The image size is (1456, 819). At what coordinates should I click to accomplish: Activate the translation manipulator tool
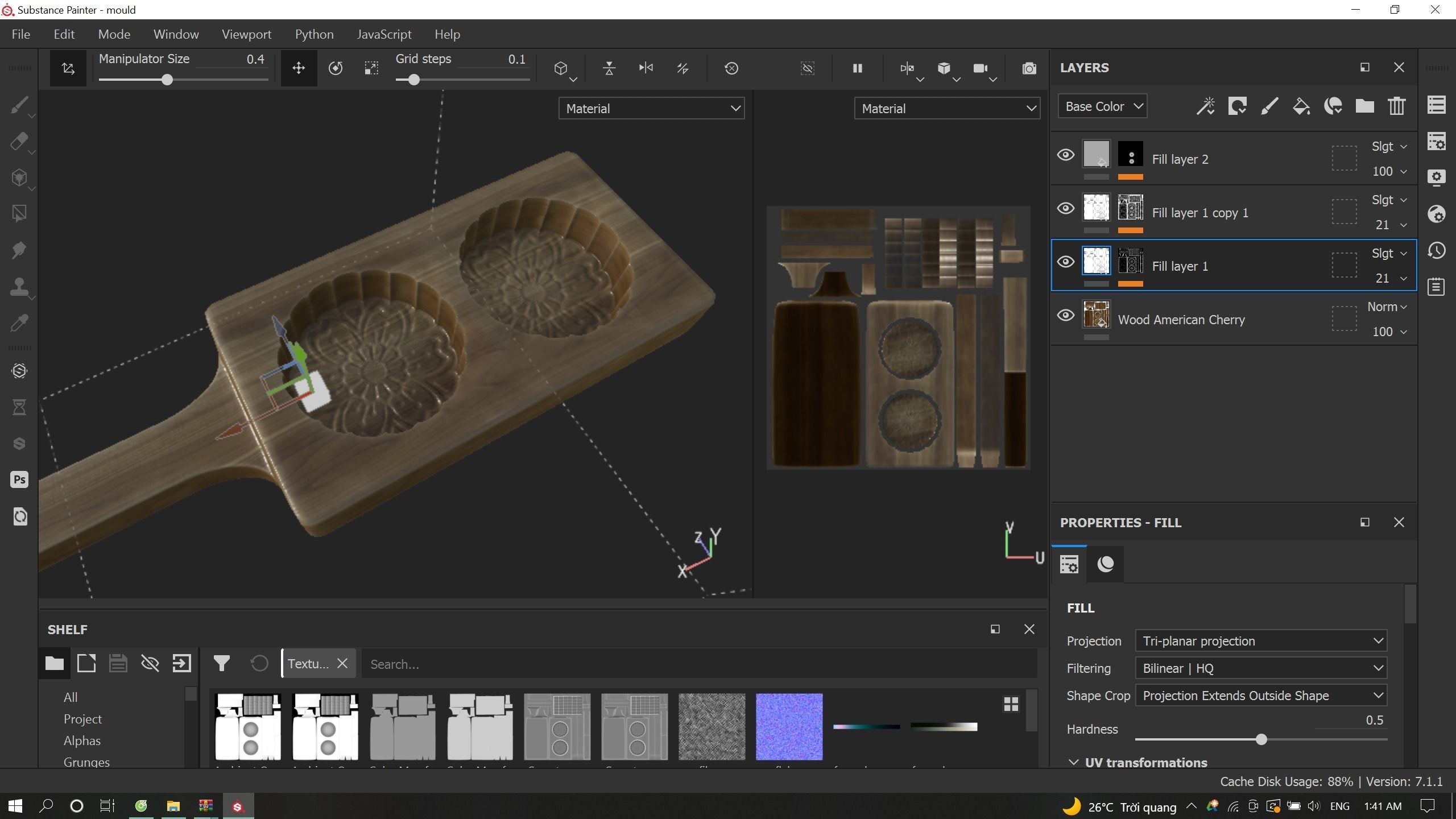pyautogui.click(x=299, y=68)
